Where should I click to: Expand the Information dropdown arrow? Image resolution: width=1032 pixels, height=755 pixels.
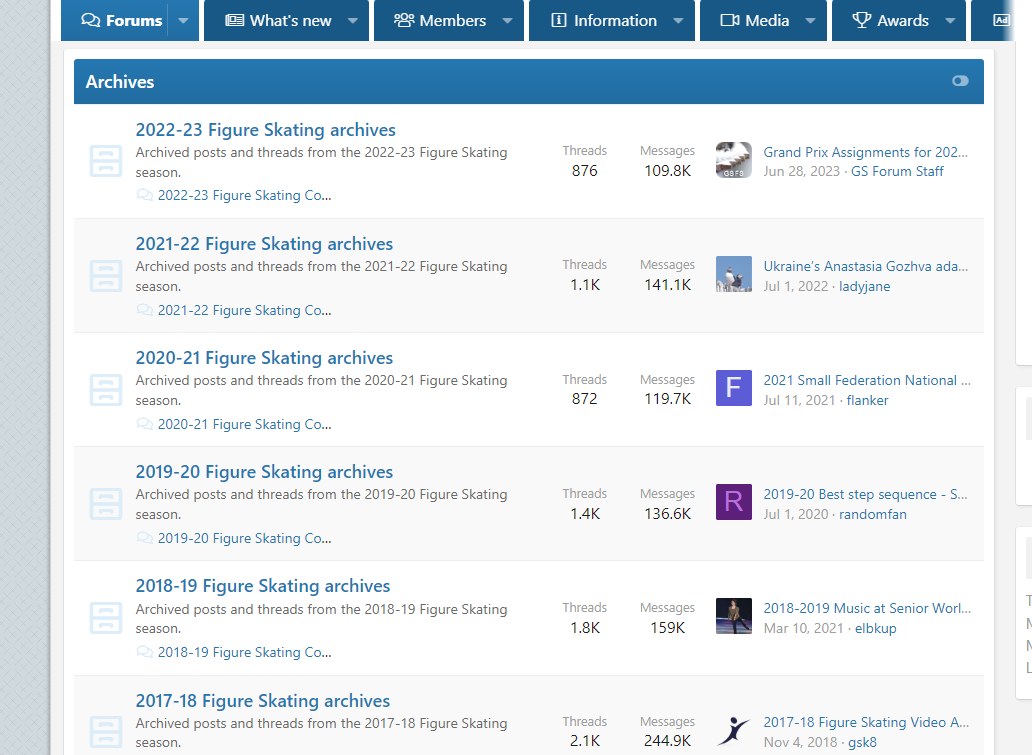678,21
